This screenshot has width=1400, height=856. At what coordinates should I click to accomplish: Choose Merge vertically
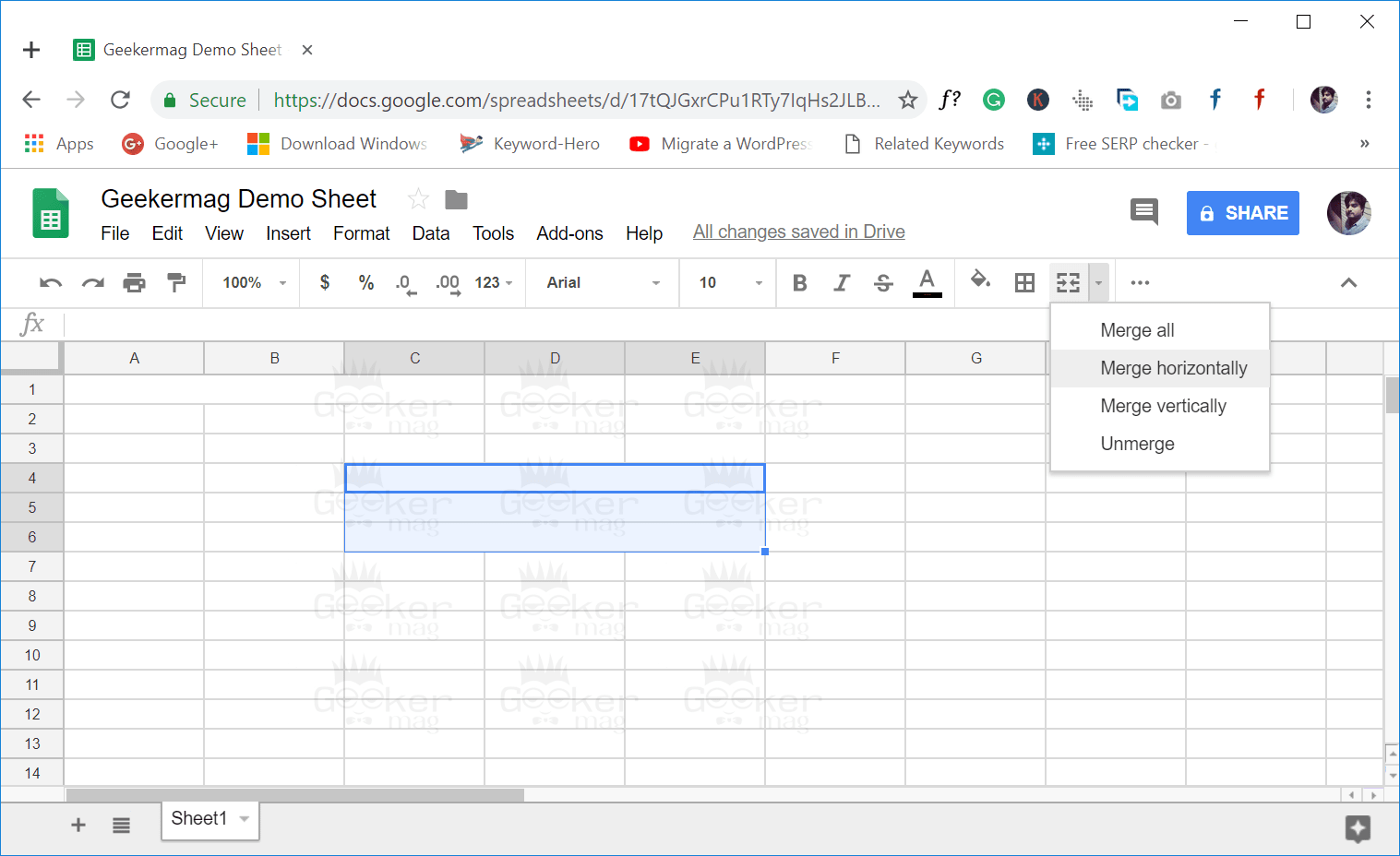1160,406
